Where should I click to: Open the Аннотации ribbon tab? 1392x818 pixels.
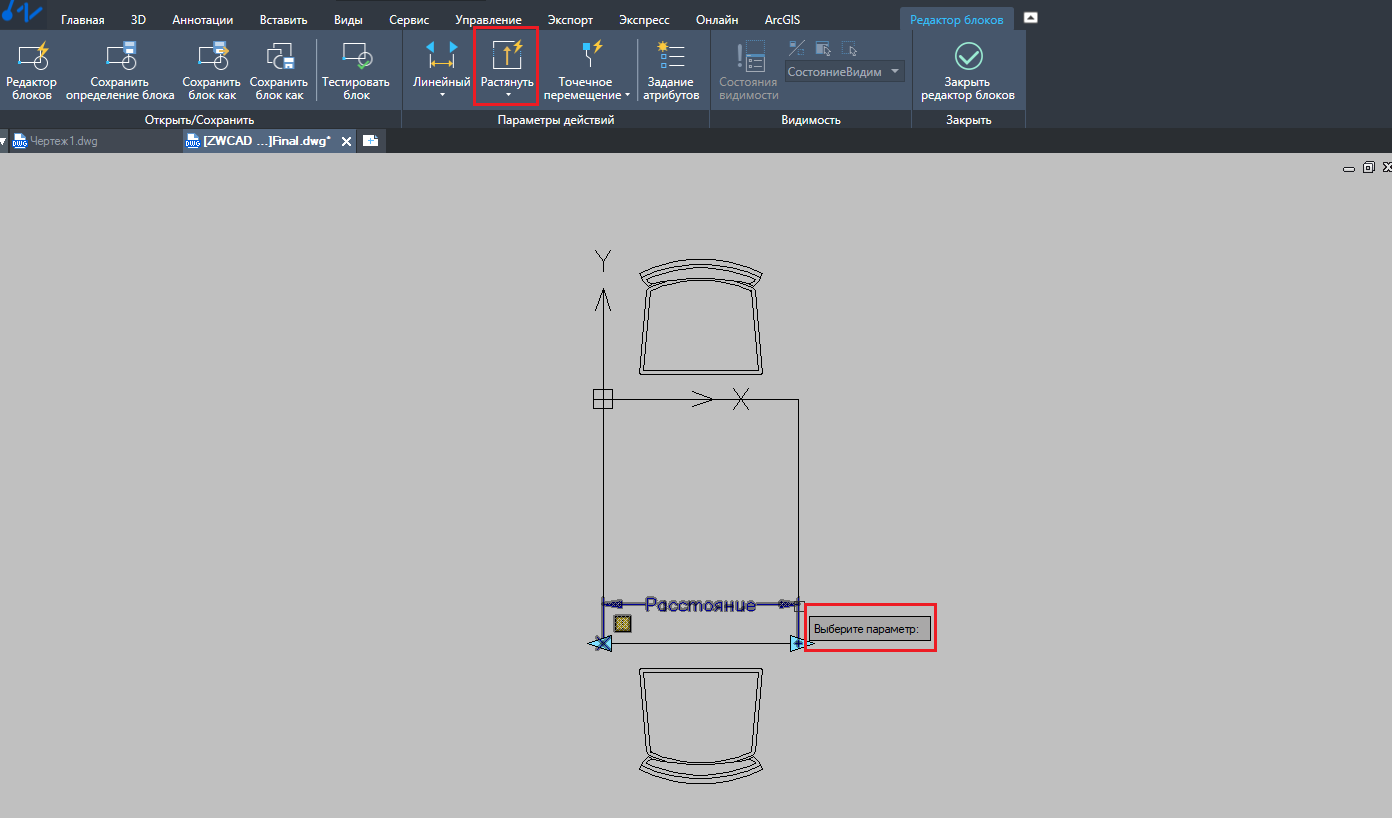coord(203,20)
